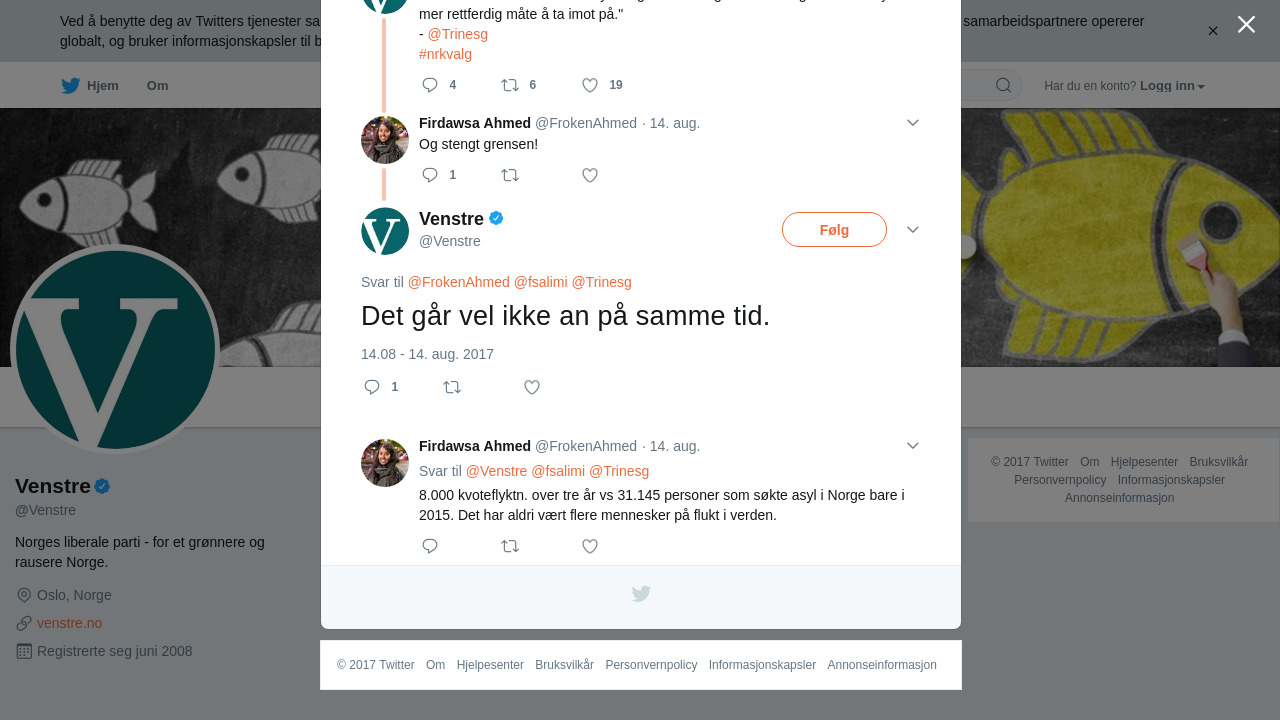This screenshot has height=720, width=1280.
Task: Open more-options chevron on "Og stengt grensen!" tweet
Action: 913,123
